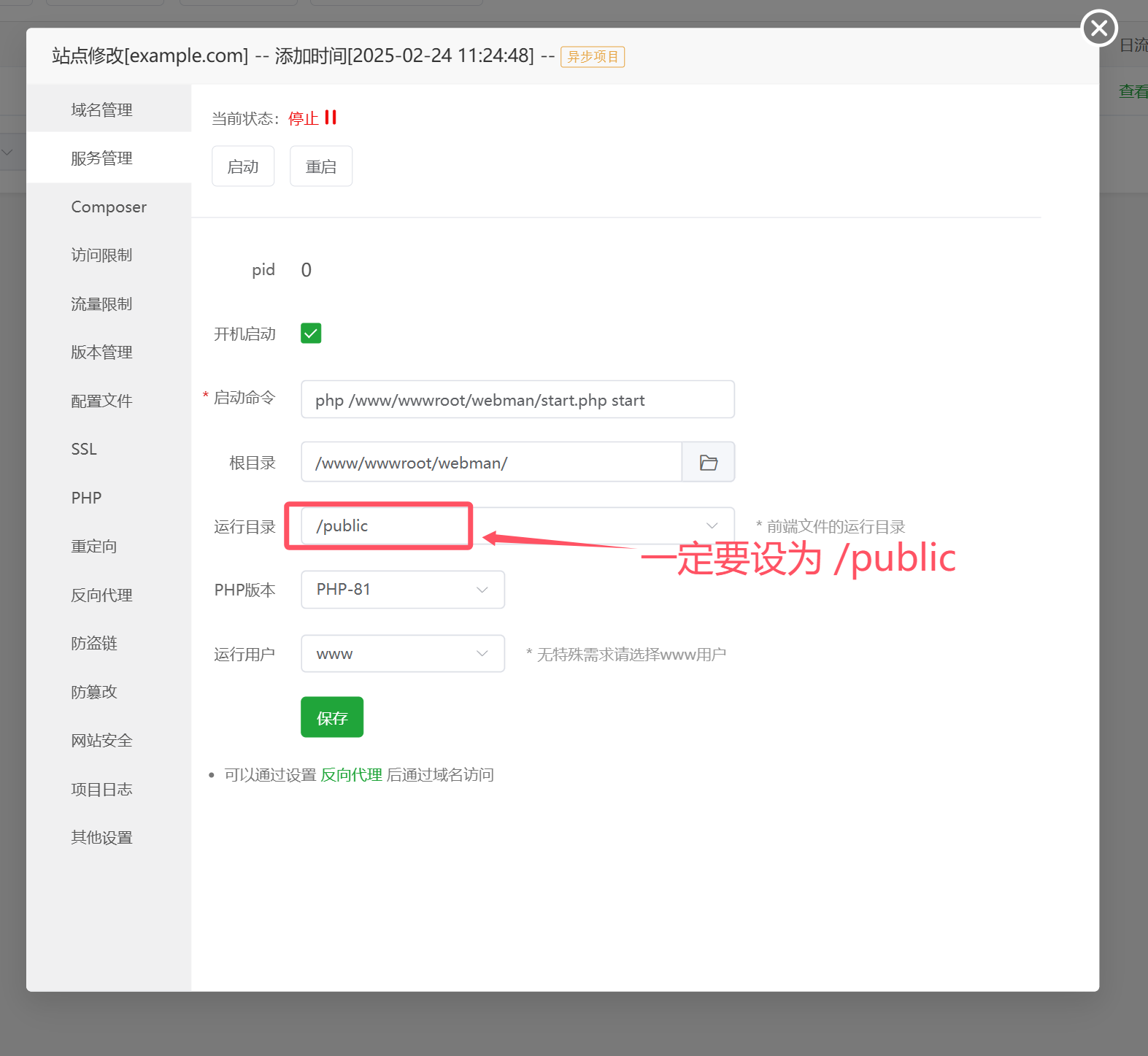1148x1056 pixels.
Task: Click the folder browse icon for 根目录
Action: 708,463
